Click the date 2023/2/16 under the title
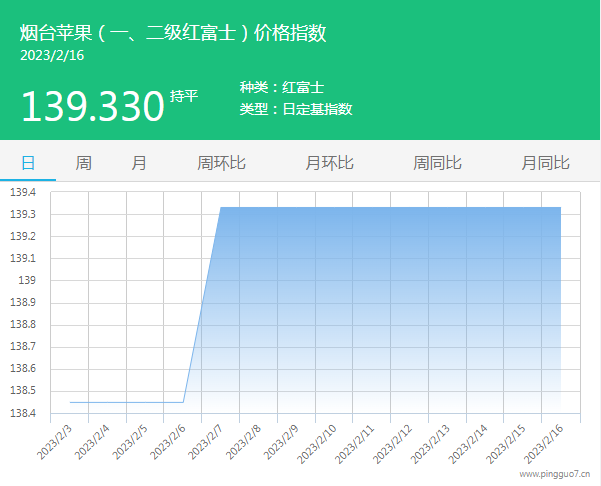601x486 pixels. [52, 56]
